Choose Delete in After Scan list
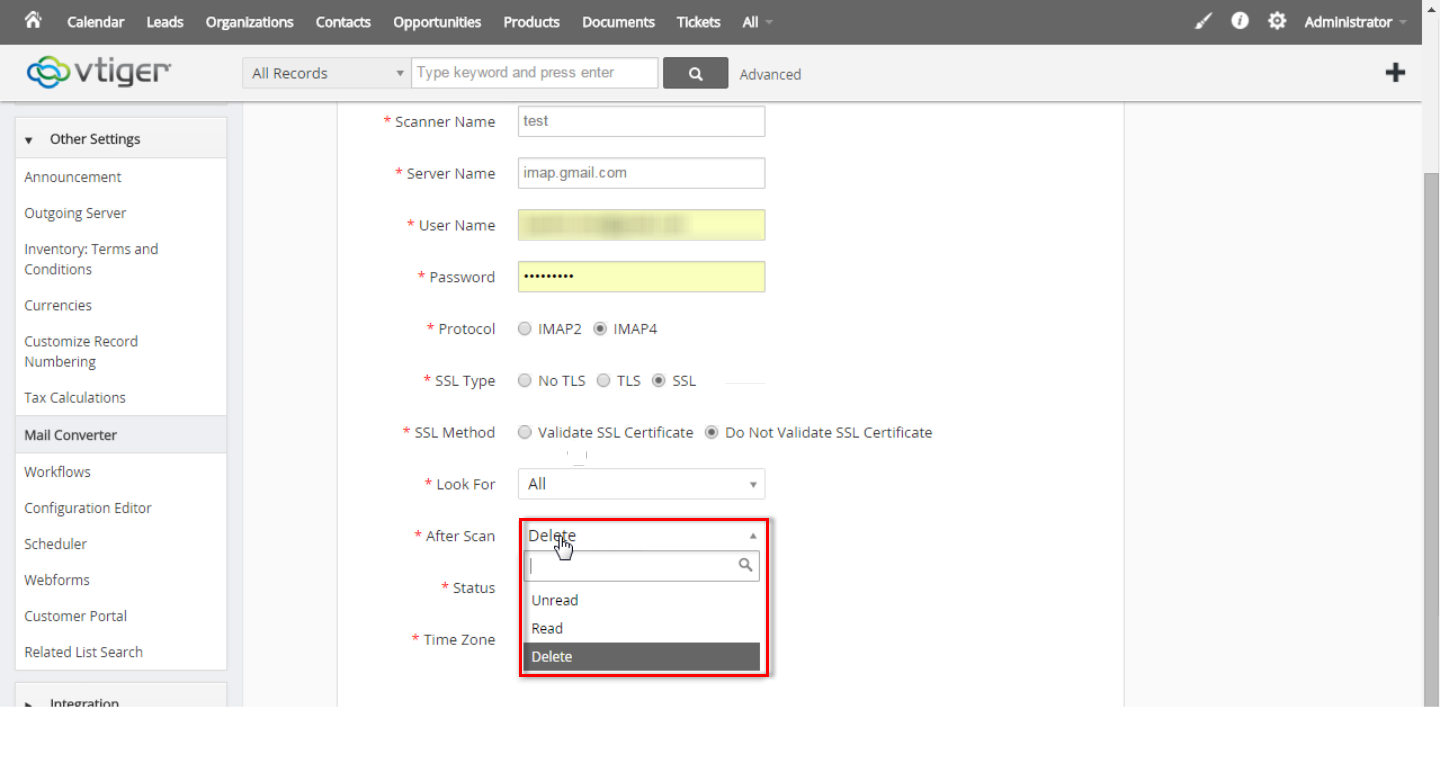1440x767 pixels. [x=641, y=656]
